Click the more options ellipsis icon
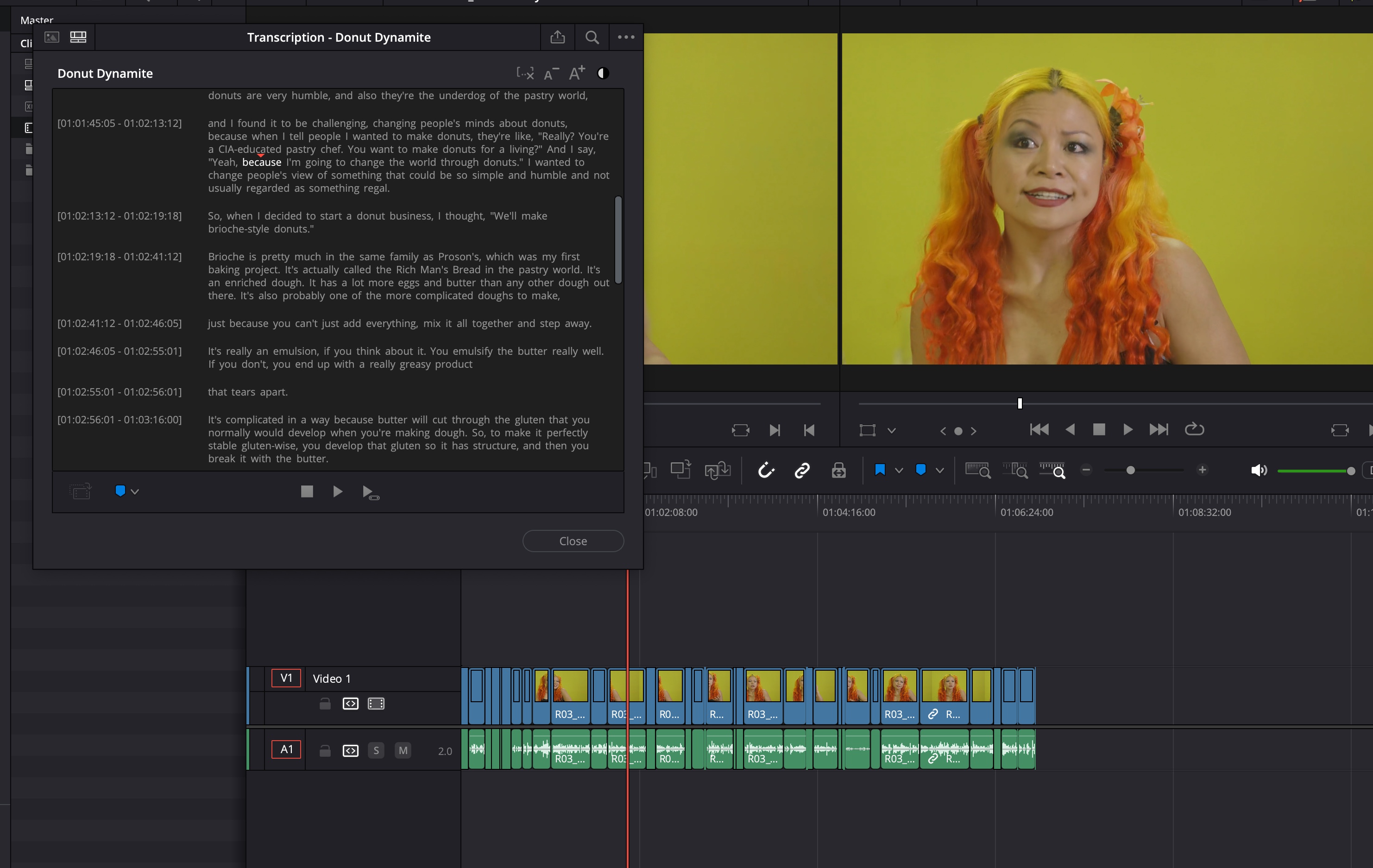The image size is (1373, 868). [x=625, y=37]
